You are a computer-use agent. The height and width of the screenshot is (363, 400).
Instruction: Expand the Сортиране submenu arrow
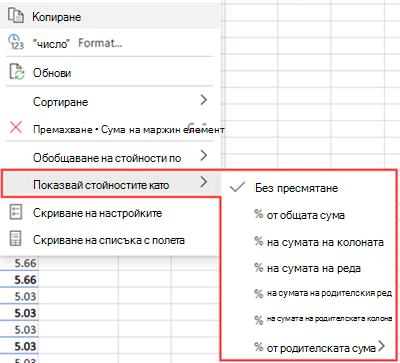pos(204,100)
